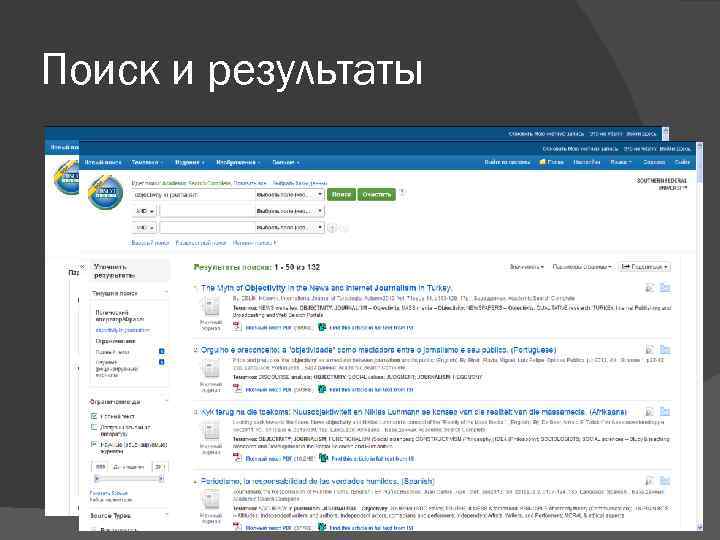Uncheck the Научные (рецензируемые) журналы checkbox
This screenshot has height=540, width=720.
coord(94,444)
